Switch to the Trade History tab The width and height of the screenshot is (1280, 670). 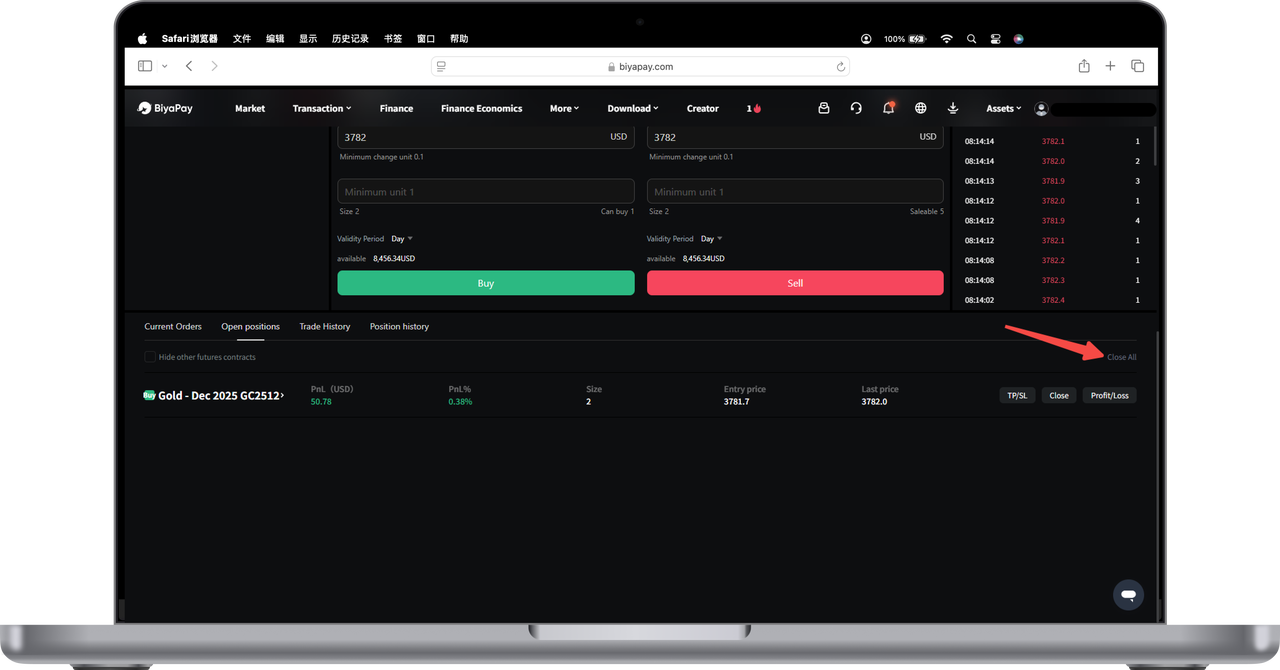(x=325, y=327)
